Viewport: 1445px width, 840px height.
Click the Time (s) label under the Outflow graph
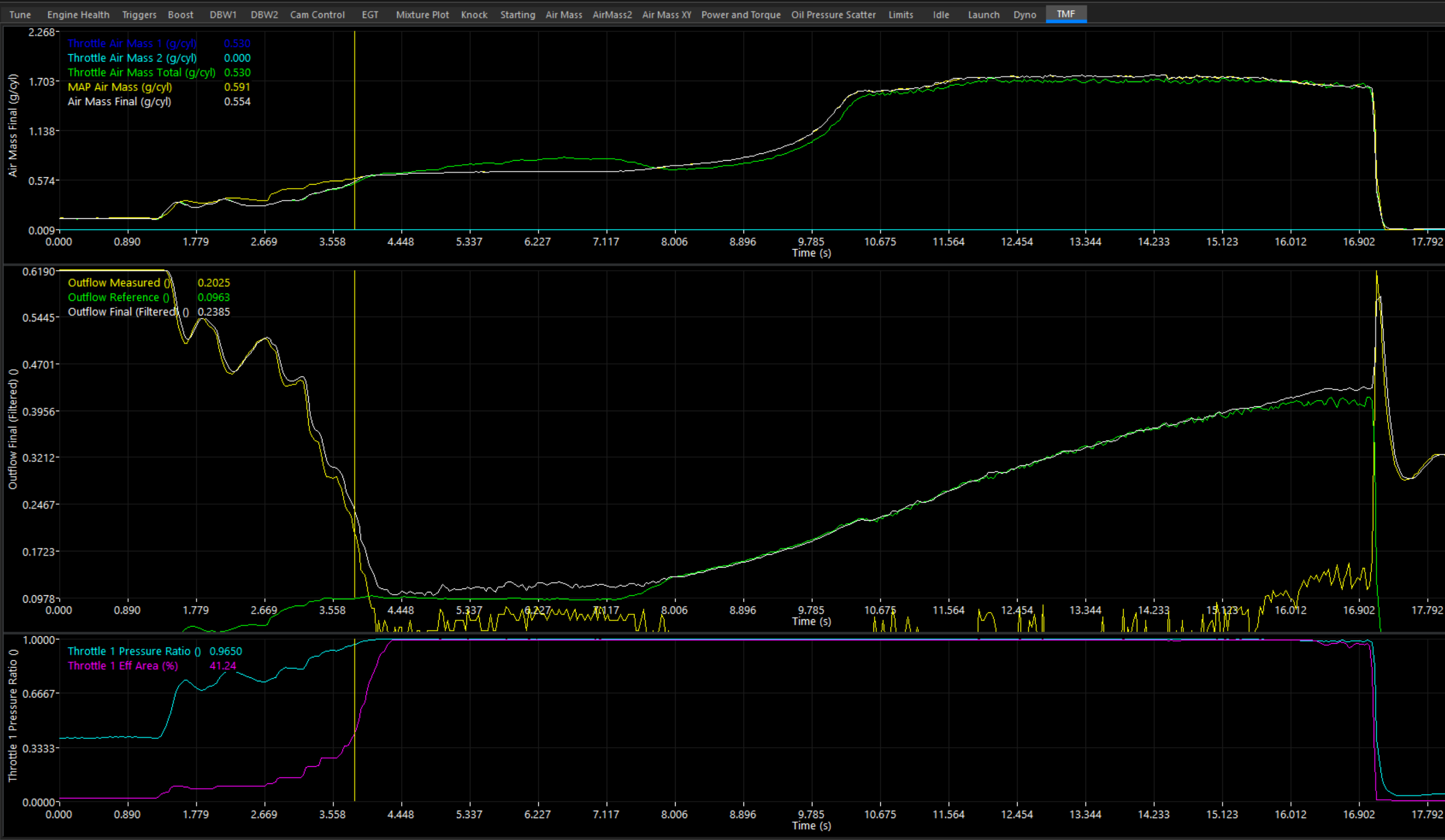tap(811, 621)
